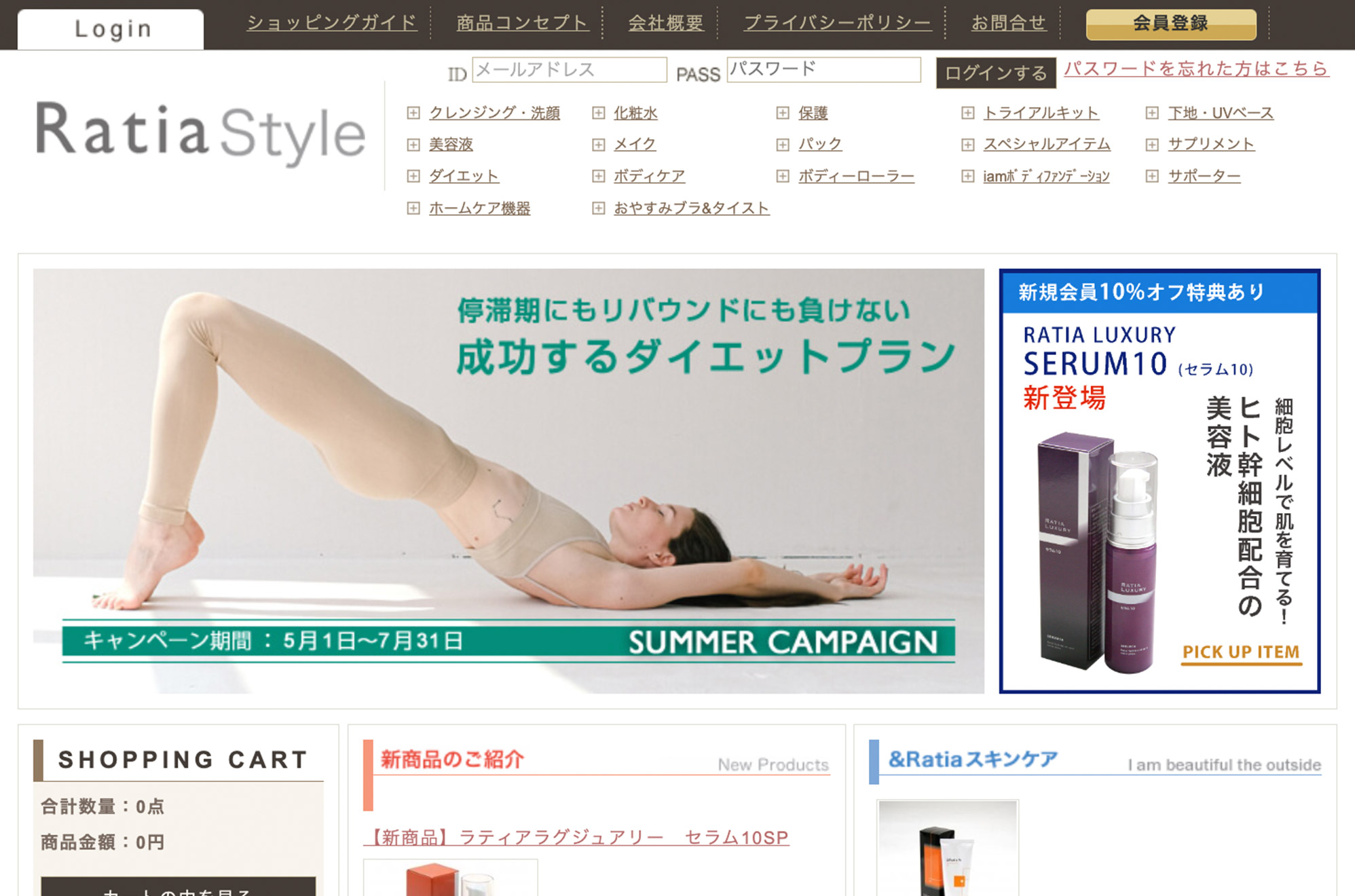Click the plus icon beside おやすみブラ&タイスト
Image resolution: width=1355 pixels, height=896 pixels.
(x=598, y=208)
